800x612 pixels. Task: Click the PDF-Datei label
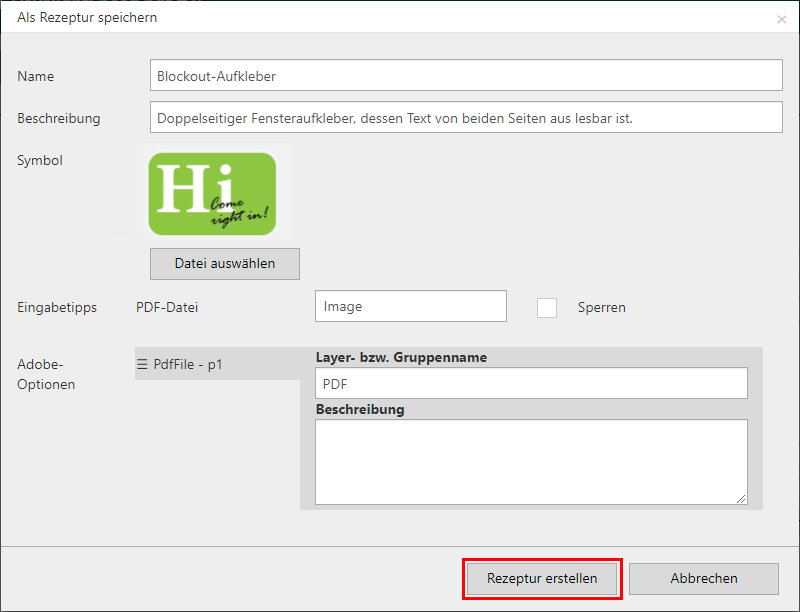167,308
